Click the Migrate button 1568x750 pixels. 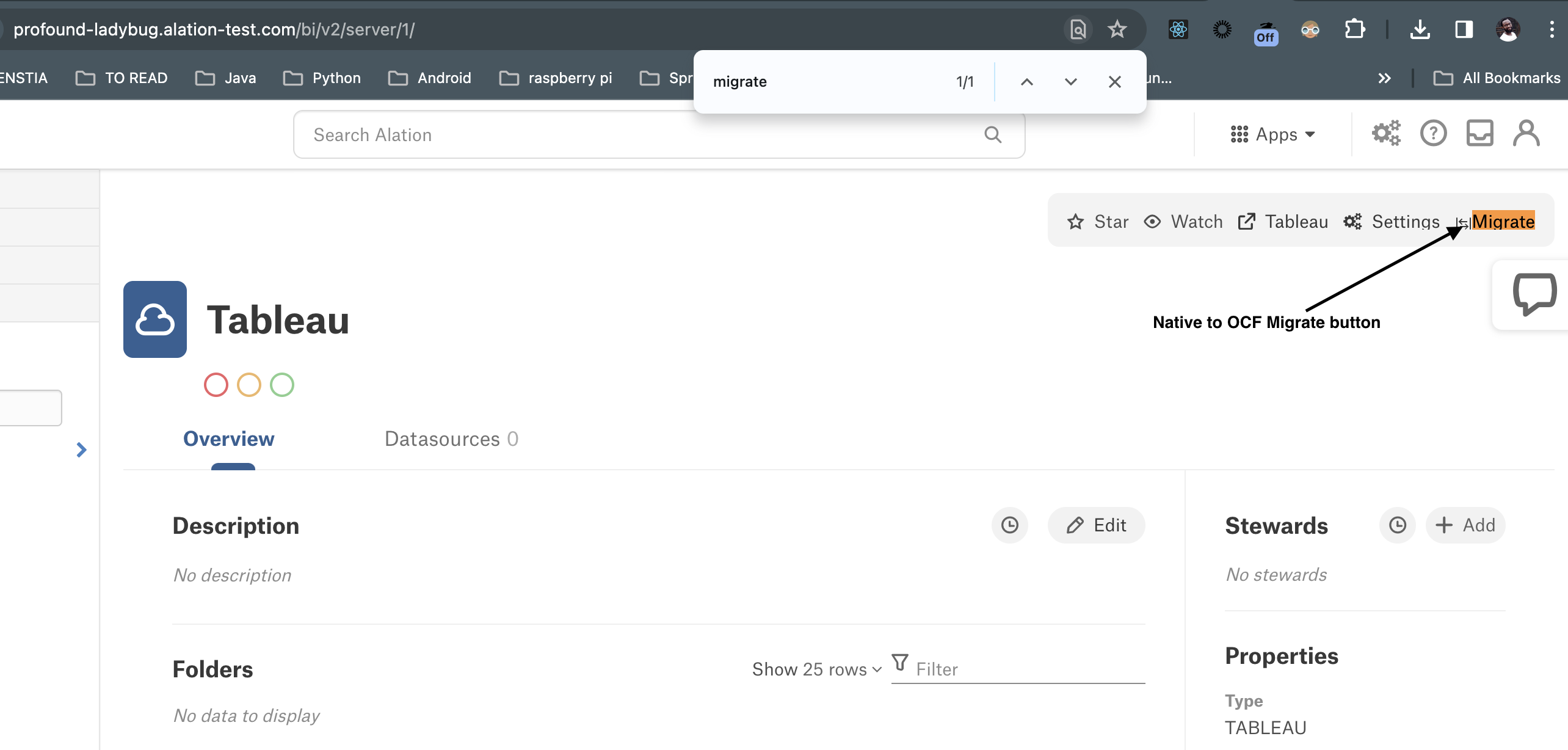click(1496, 221)
